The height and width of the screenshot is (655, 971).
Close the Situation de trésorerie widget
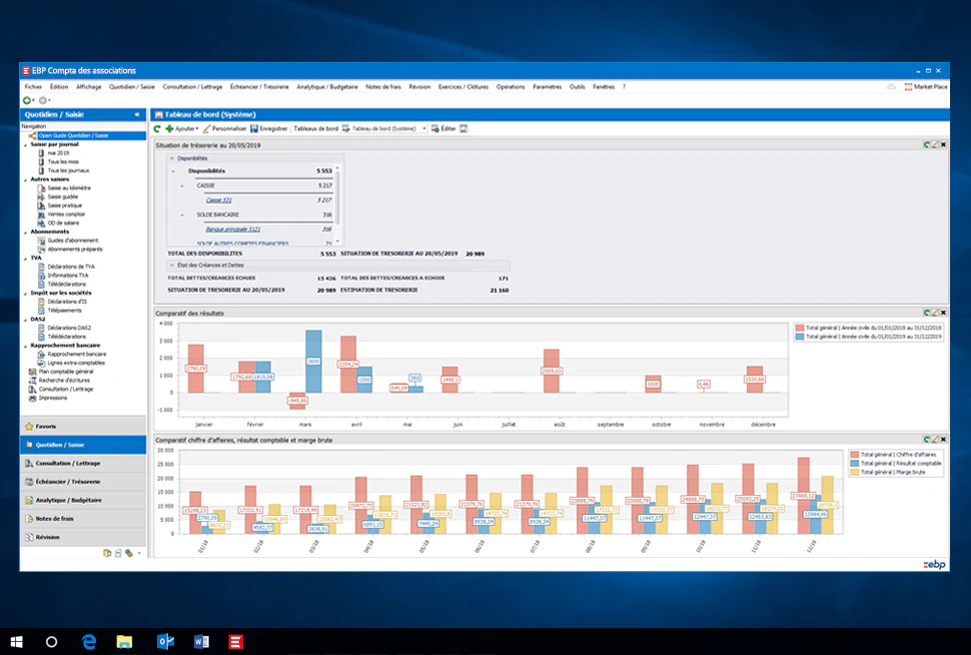[943, 144]
